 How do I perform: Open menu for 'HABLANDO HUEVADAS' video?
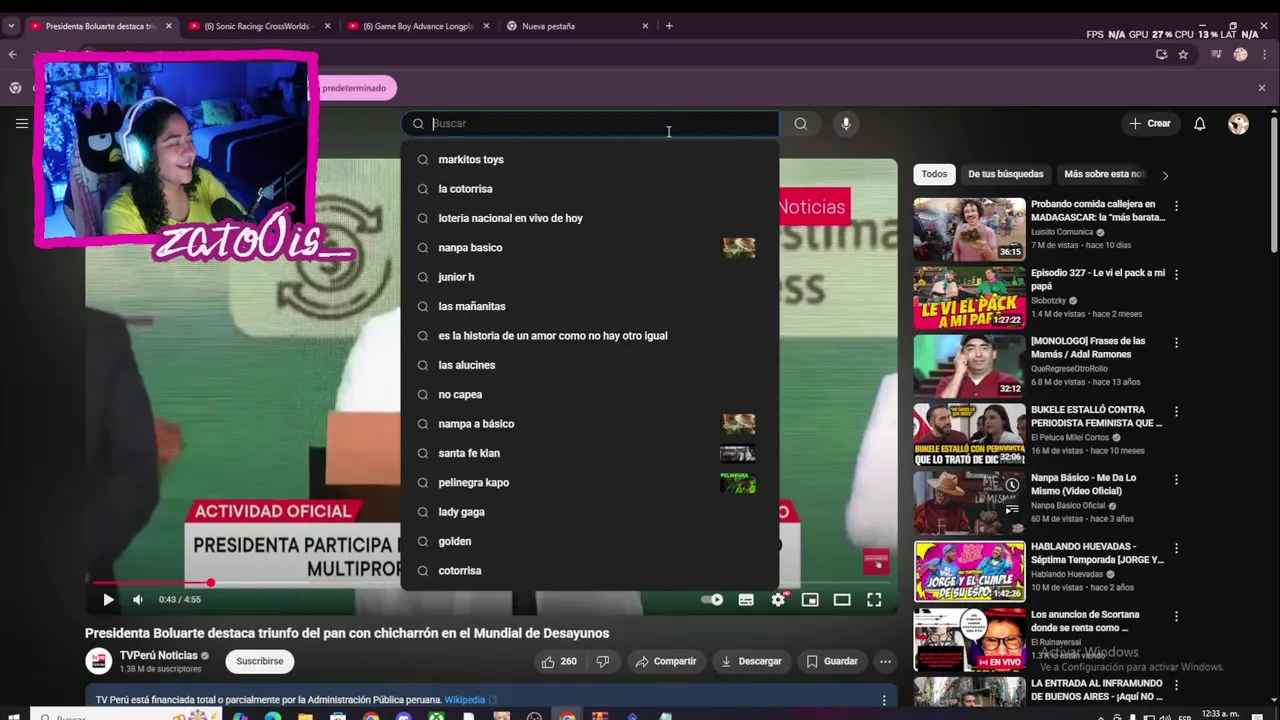(x=1176, y=548)
